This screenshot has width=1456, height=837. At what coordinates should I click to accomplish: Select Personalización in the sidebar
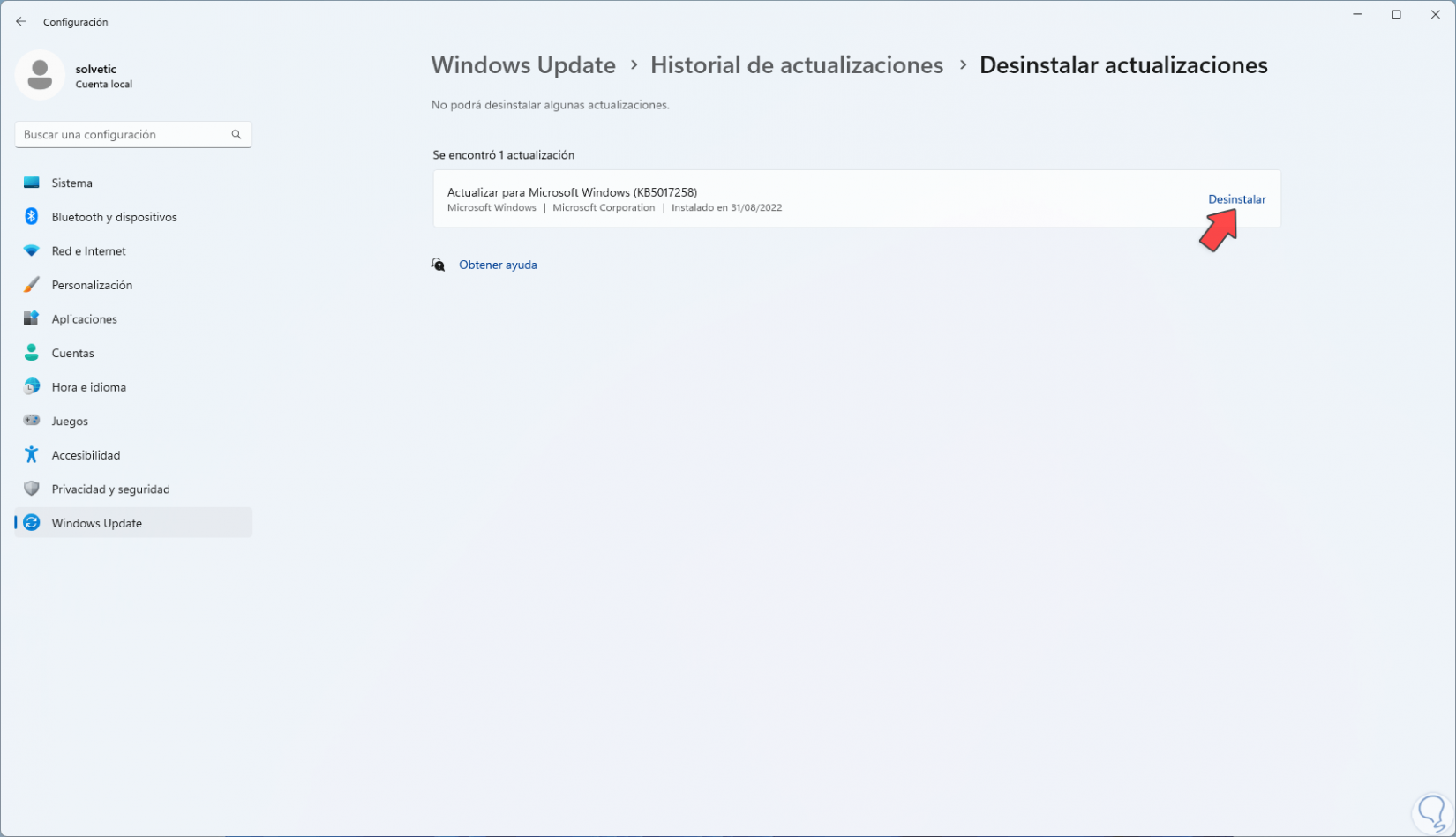(x=133, y=285)
